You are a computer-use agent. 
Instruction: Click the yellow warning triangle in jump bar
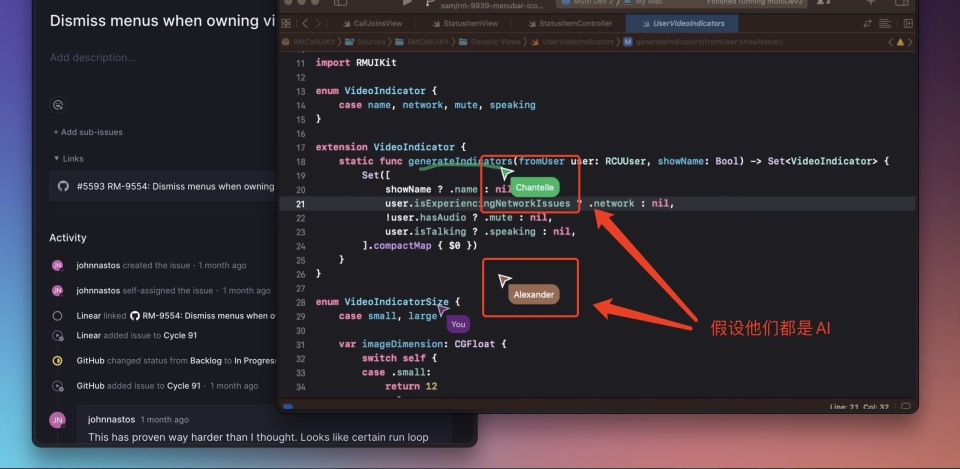pos(900,42)
